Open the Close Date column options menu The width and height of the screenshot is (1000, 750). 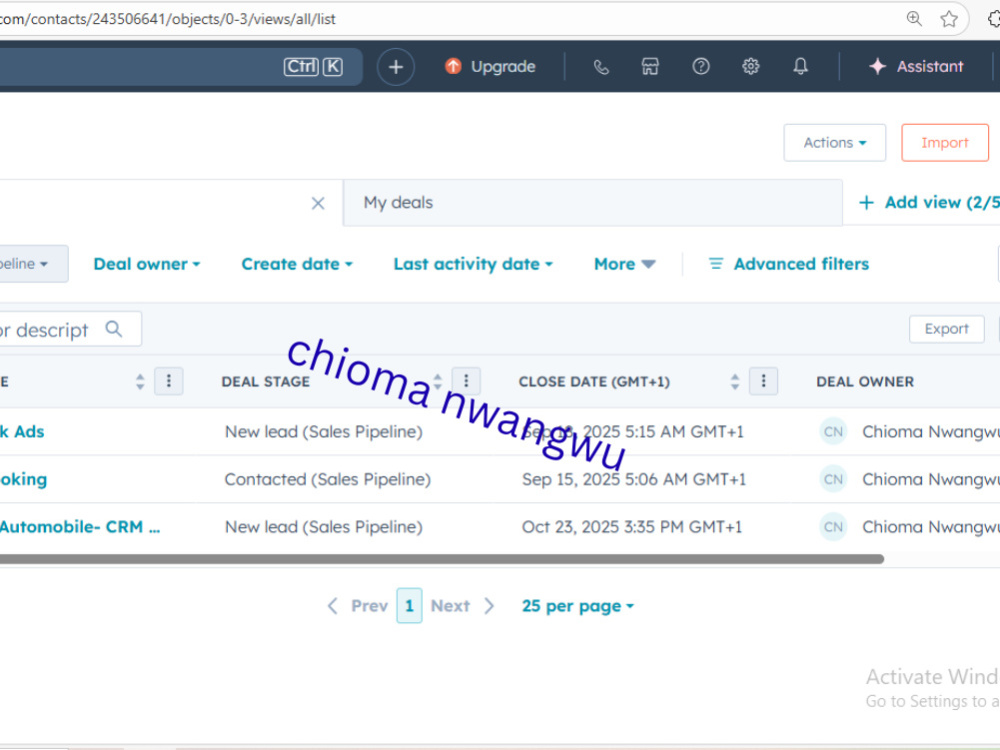click(x=763, y=381)
